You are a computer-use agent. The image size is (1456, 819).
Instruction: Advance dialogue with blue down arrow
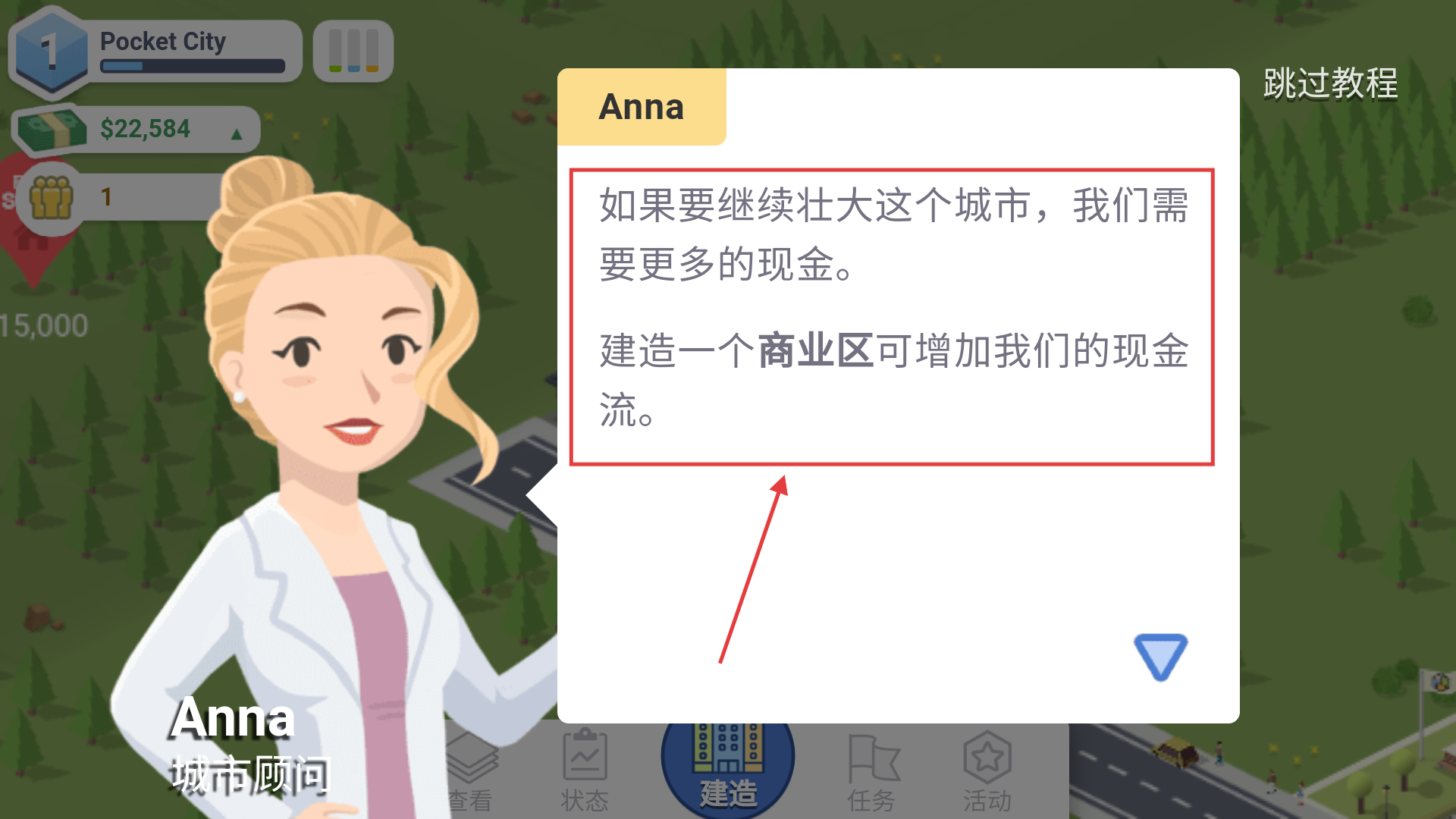[x=1160, y=657]
